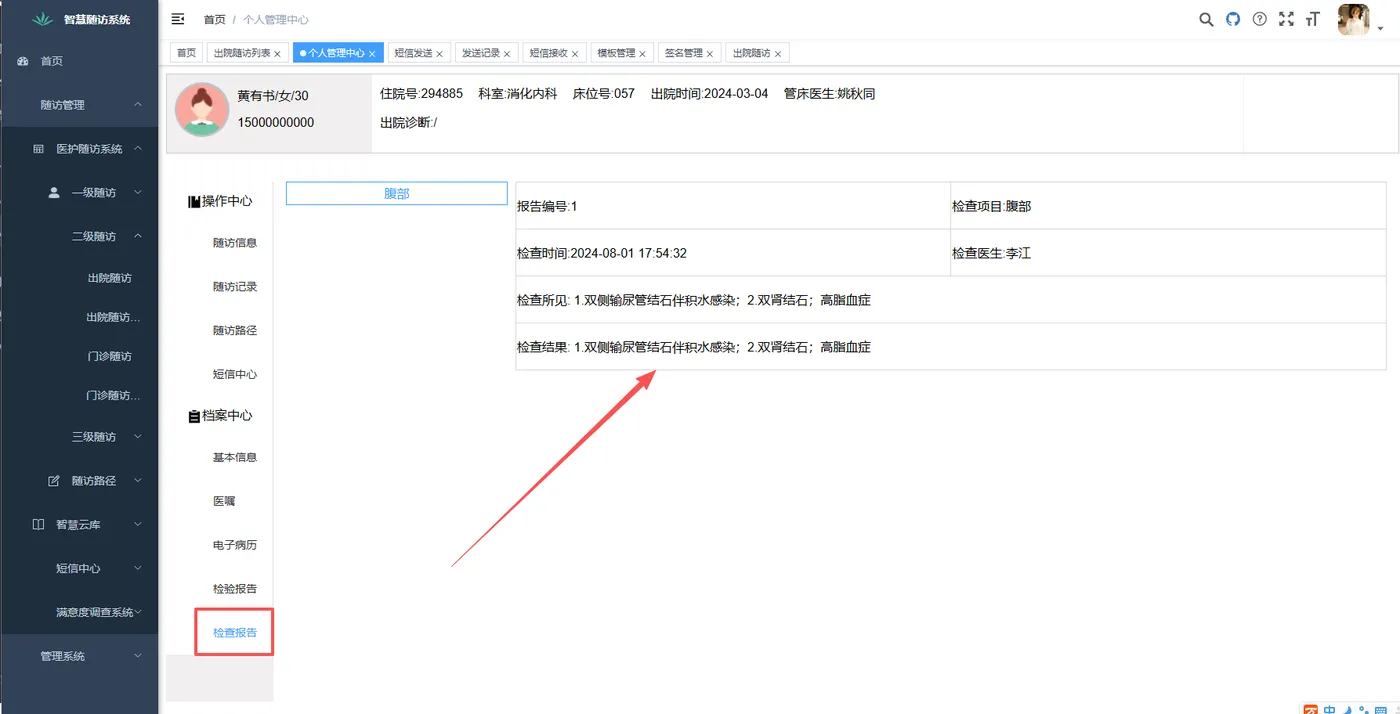Switch to the 首页 tab

(186, 53)
